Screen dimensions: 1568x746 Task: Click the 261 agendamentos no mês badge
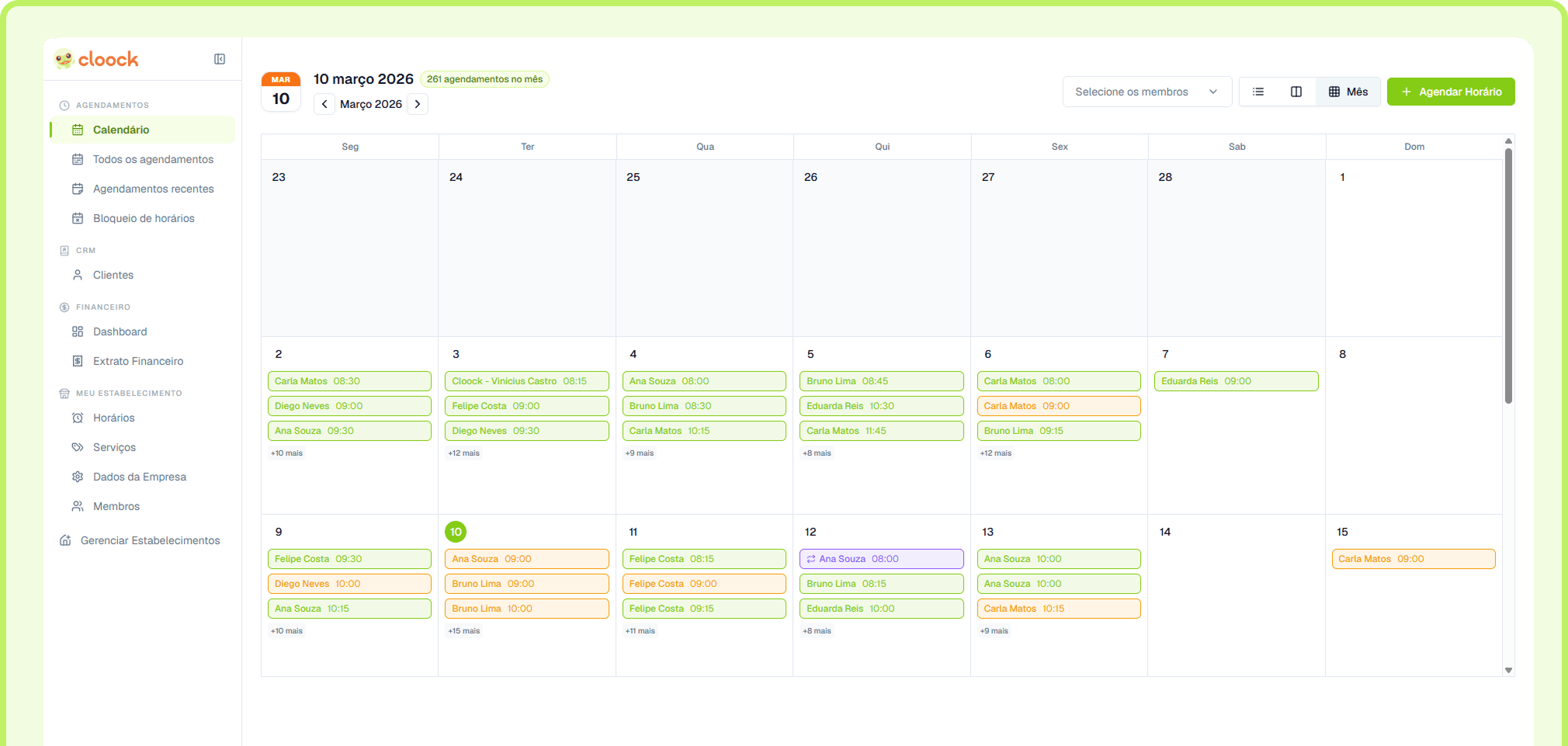coord(484,78)
